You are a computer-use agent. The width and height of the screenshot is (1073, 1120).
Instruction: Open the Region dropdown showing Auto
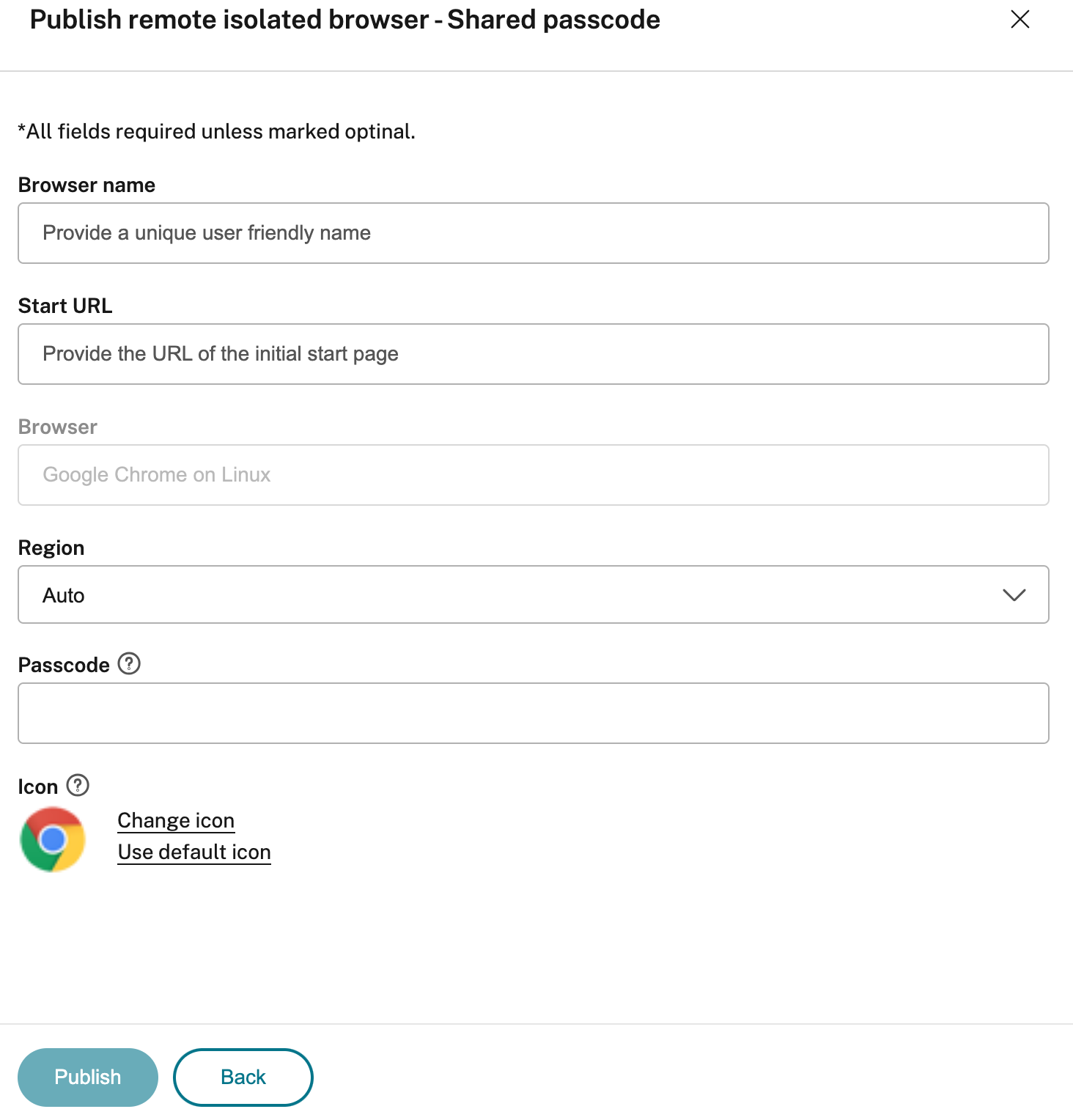pyautogui.click(x=513, y=594)
